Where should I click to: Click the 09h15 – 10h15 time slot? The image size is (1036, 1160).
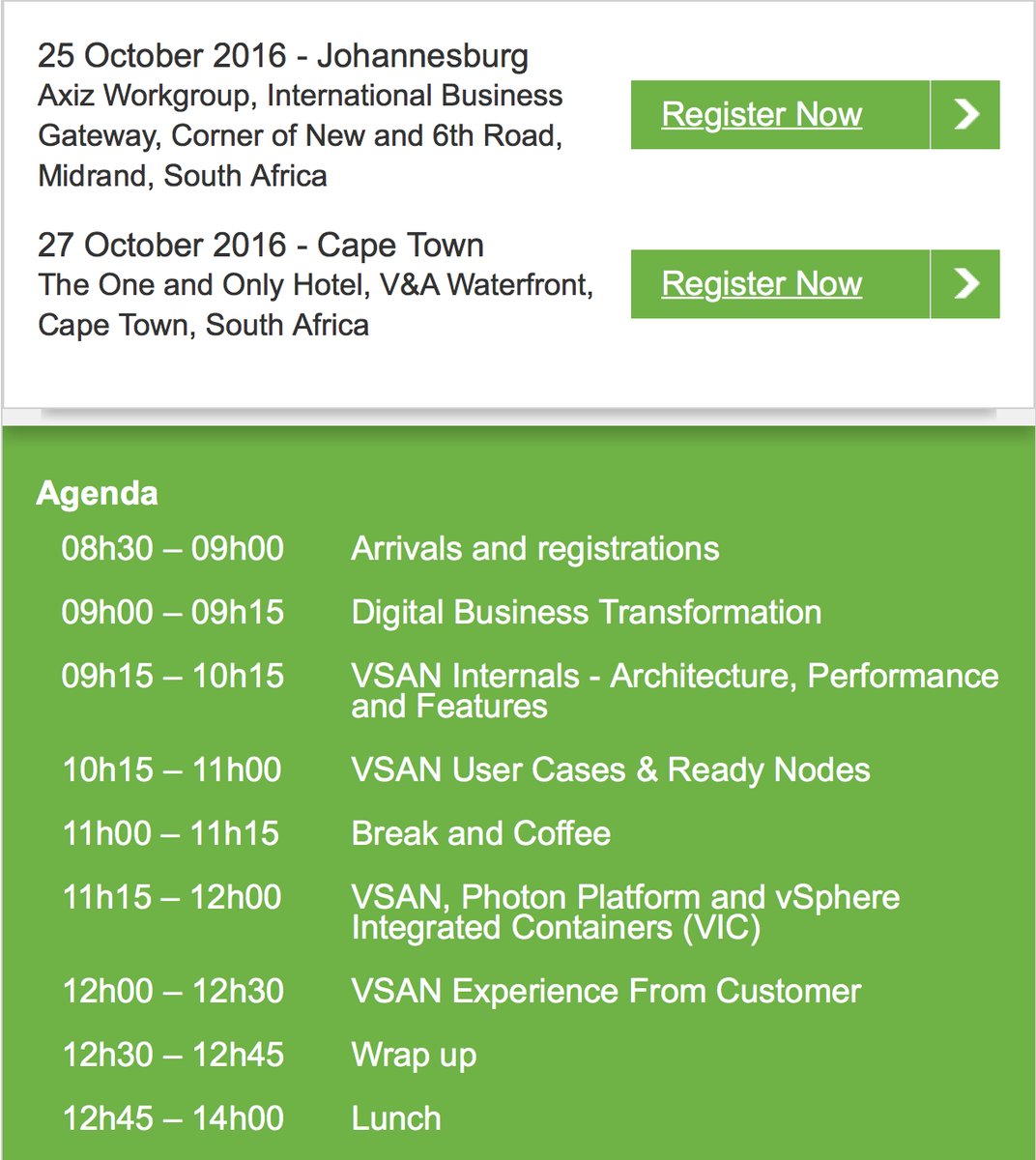tap(173, 676)
